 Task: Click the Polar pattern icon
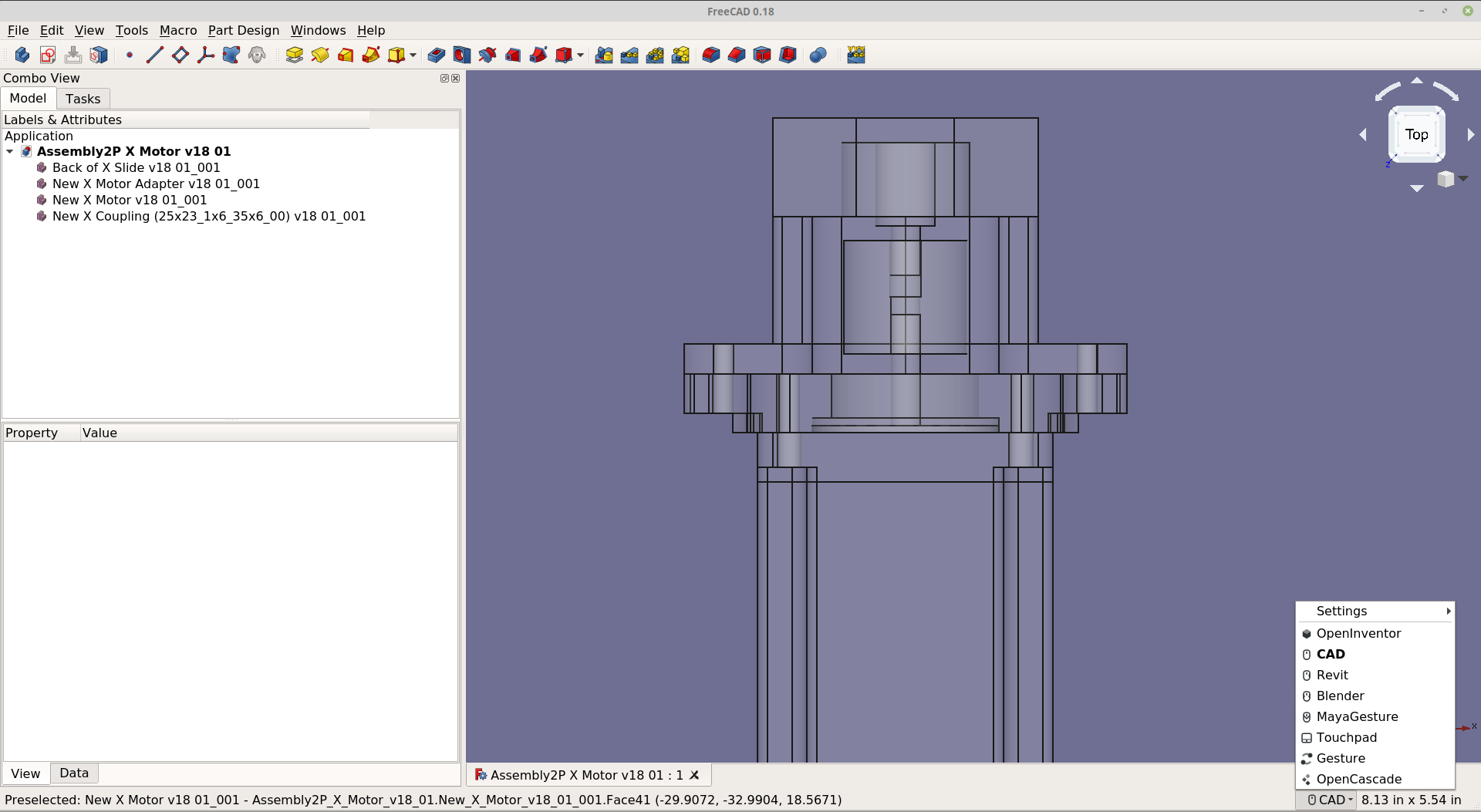point(655,55)
